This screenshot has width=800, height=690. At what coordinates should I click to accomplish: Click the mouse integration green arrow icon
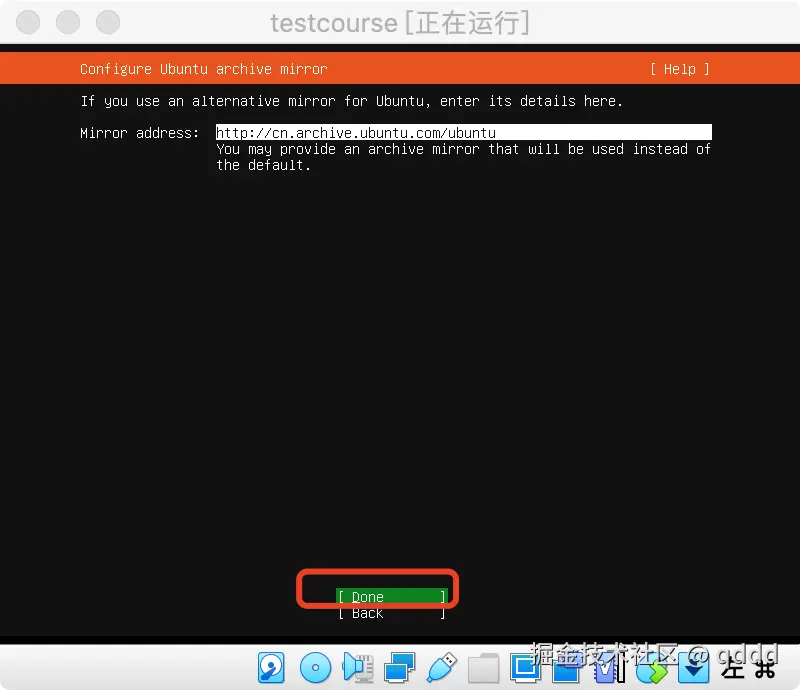click(652, 668)
